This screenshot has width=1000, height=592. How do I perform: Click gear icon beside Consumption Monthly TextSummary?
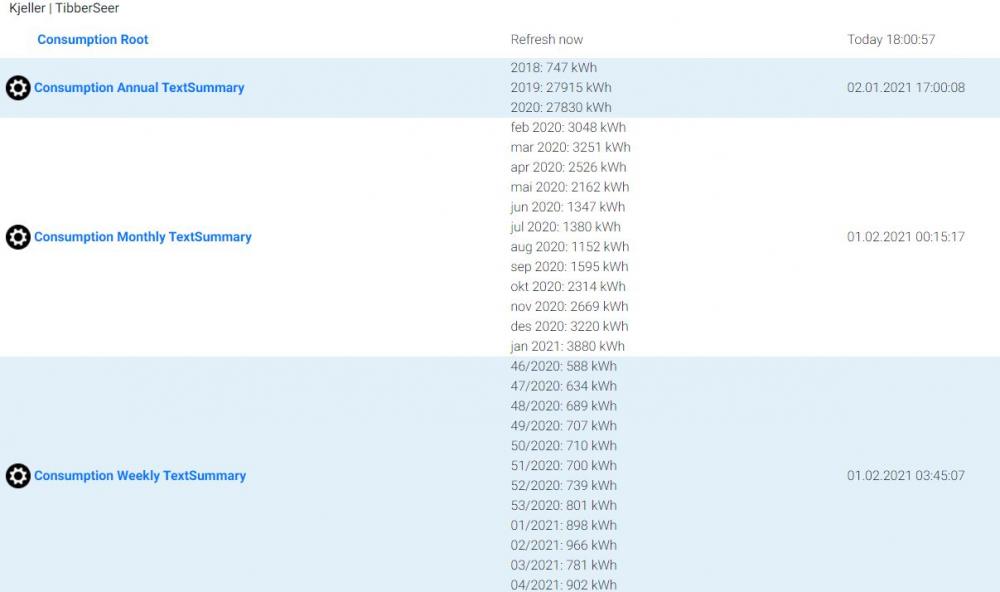pyautogui.click(x=18, y=237)
